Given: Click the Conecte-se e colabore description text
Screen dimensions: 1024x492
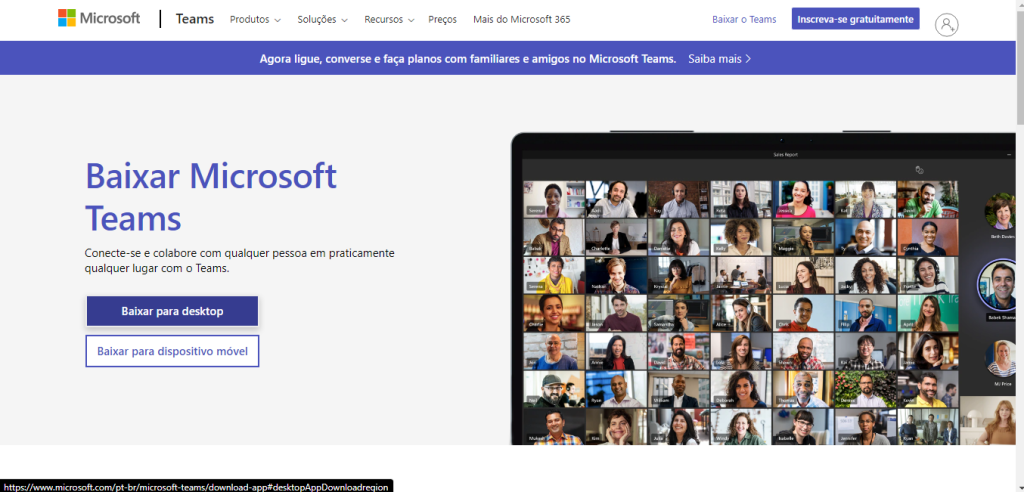Looking at the screenshot, I should (240, 260).
